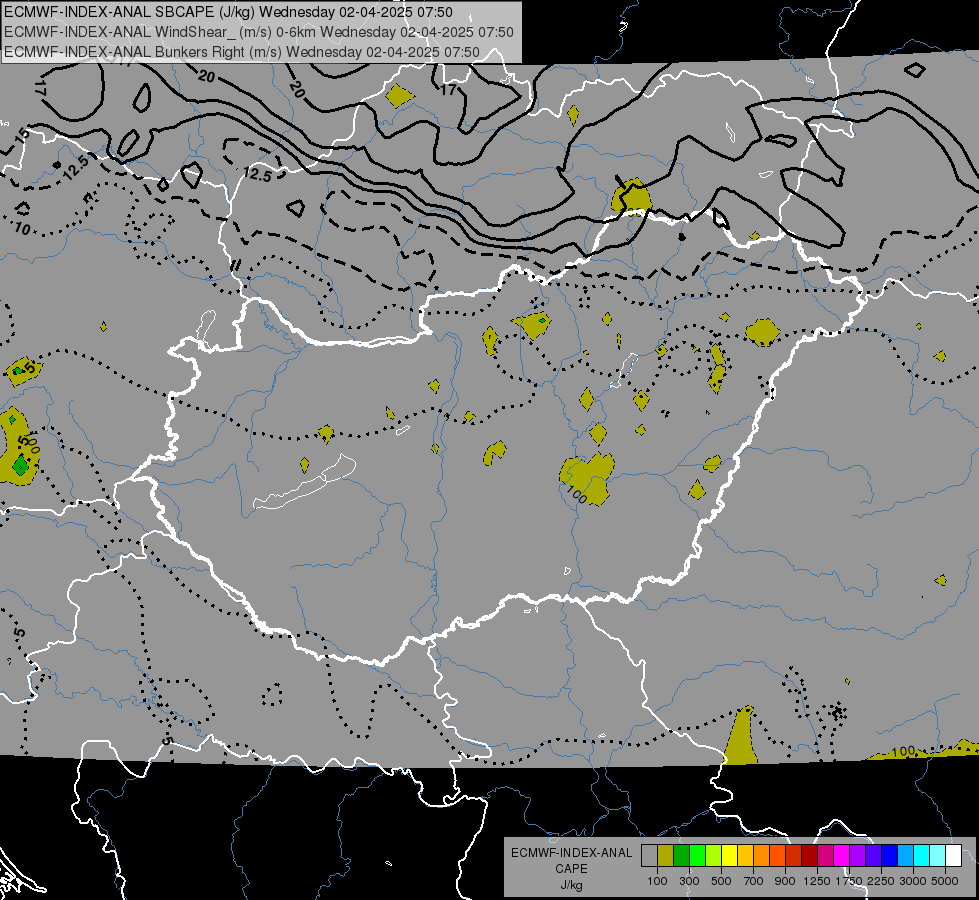This screenshot has width=979, height=900.
Task: Click the Bunkers Right title line
Action: point(242,52)
